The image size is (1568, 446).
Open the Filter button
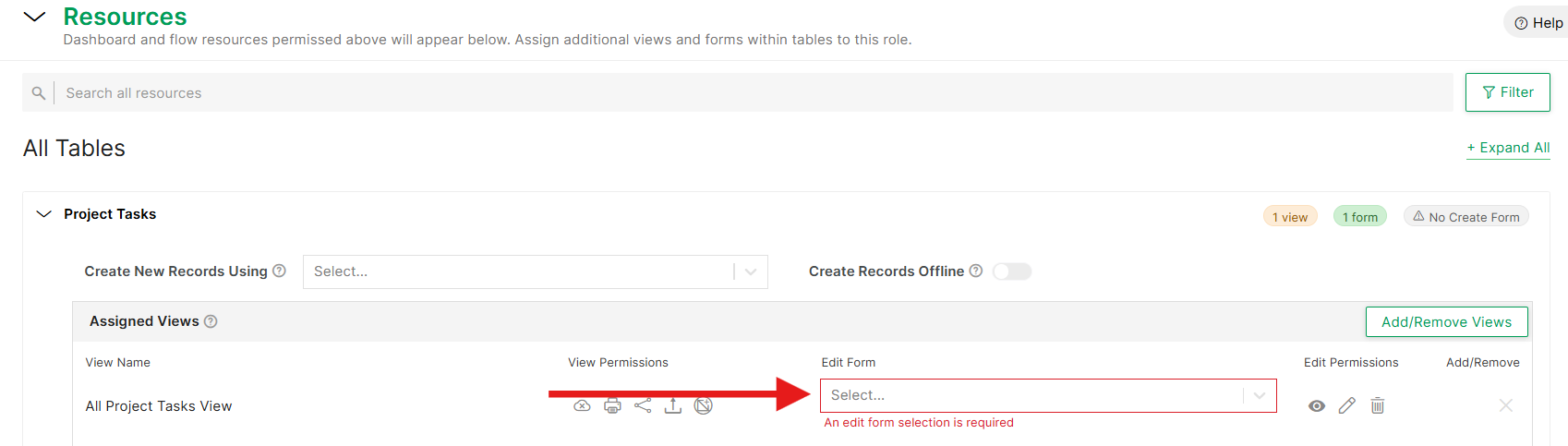1508,92
